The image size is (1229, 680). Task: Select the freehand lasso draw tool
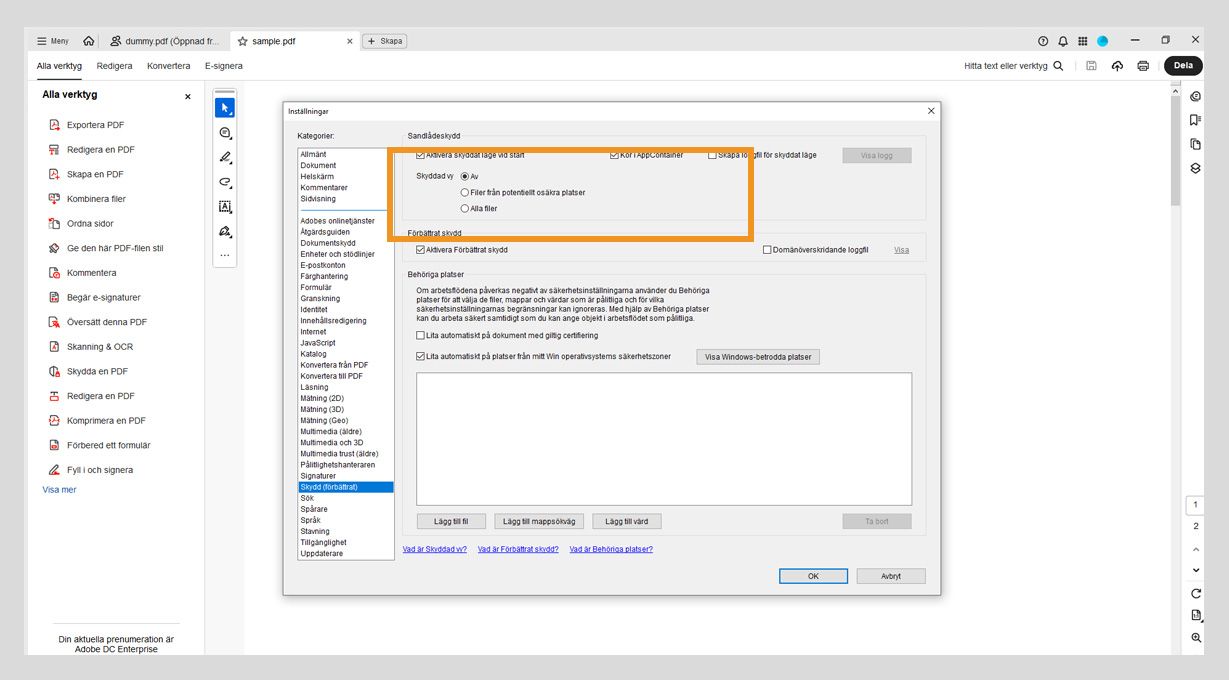(225, 182)
